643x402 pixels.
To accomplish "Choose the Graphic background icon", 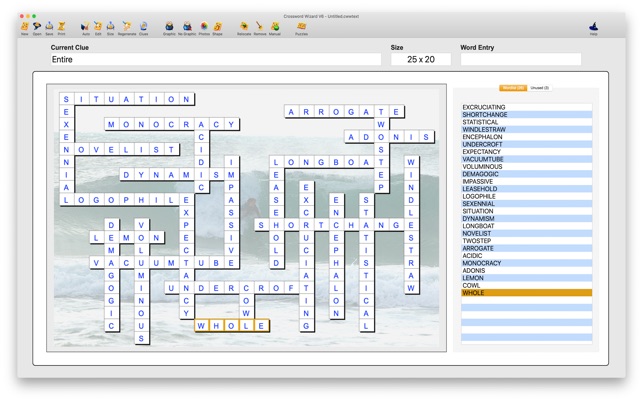I will [169, 26].
